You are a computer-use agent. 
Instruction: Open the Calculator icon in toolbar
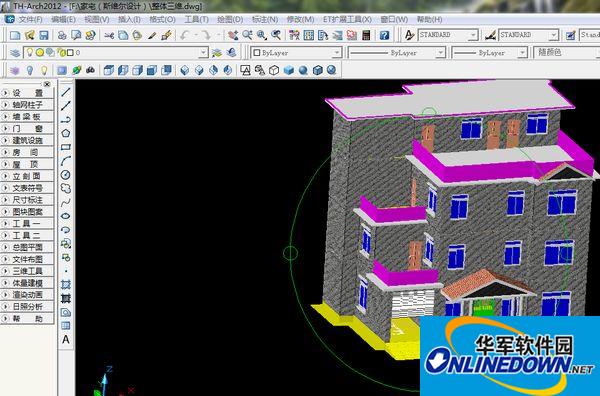click(x=366, y=36)
